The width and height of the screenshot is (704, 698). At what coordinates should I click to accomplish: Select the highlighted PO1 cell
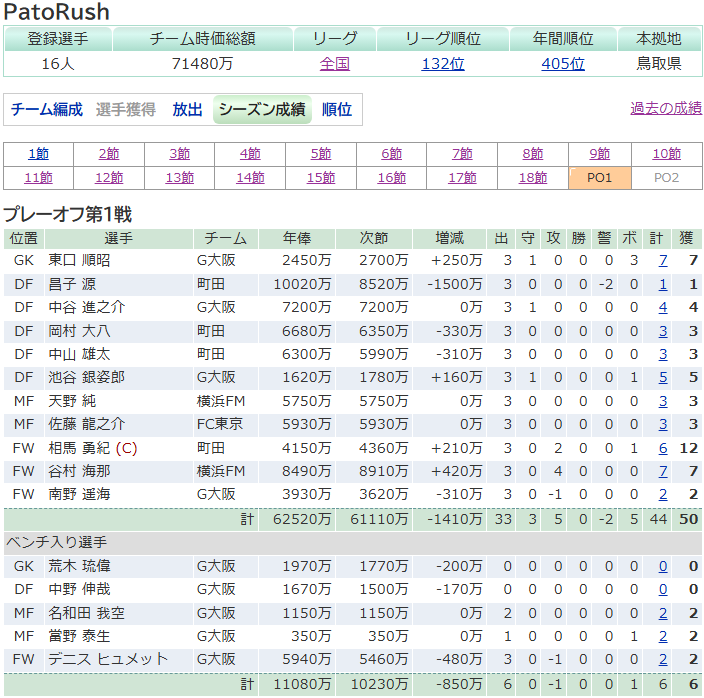(x=600, y=178)
